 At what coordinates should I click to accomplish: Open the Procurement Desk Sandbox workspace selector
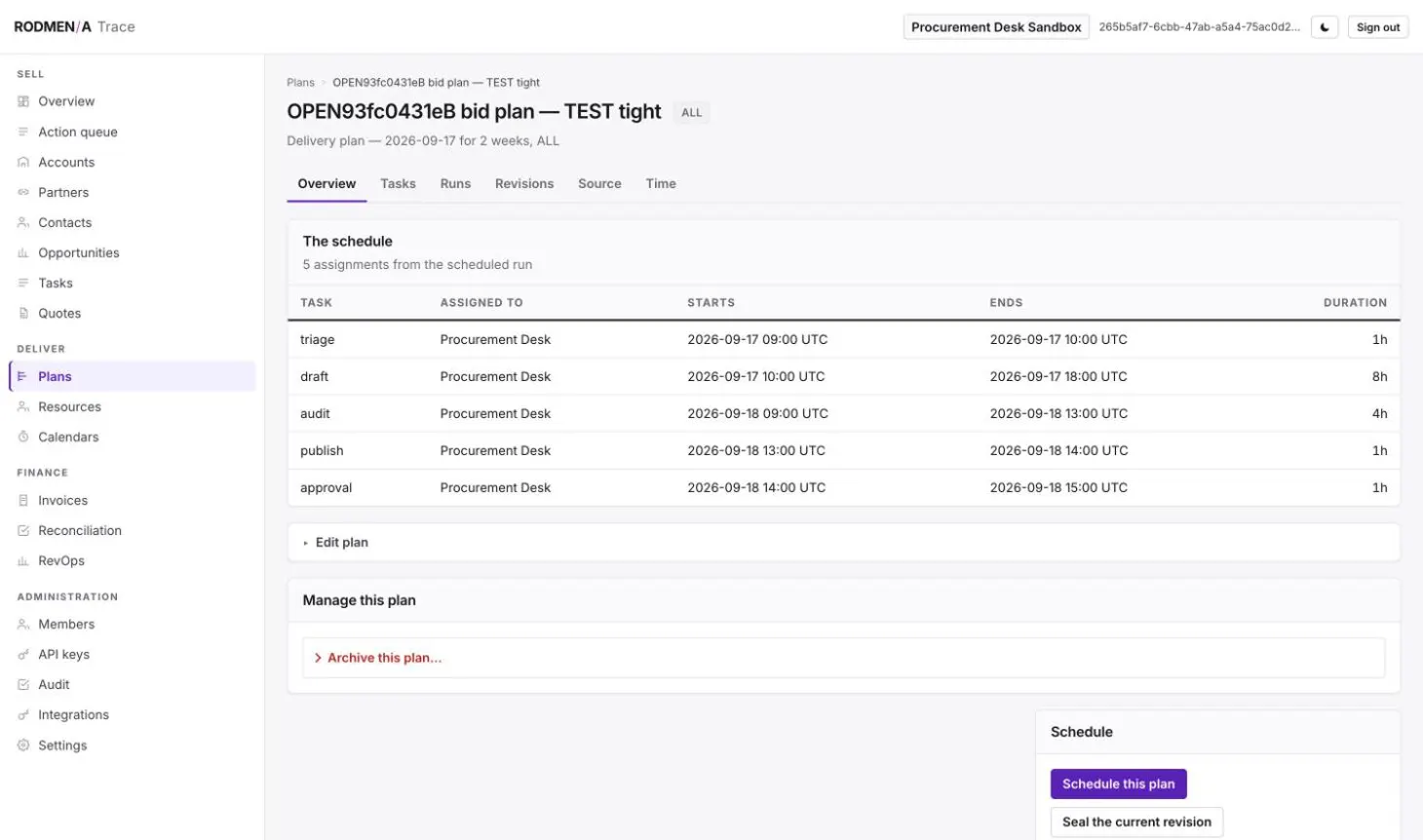coord(996,27)
